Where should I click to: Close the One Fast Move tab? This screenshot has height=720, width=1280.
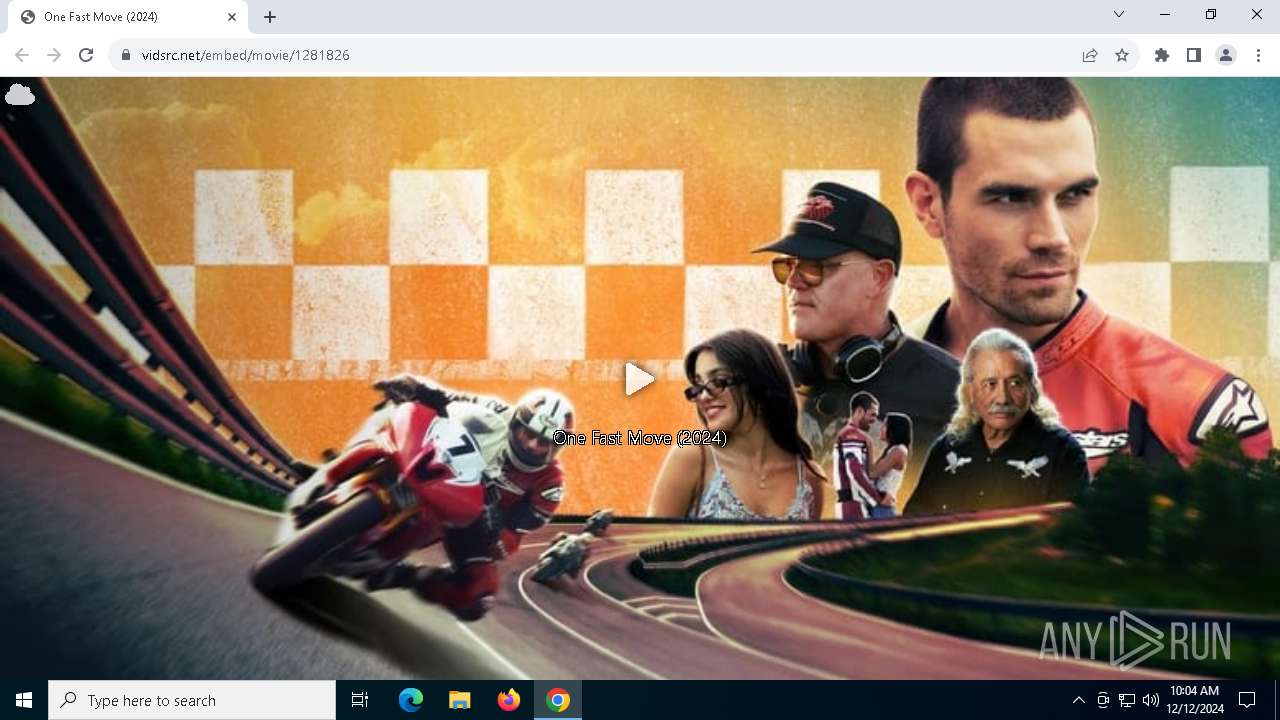coord(232,17)
